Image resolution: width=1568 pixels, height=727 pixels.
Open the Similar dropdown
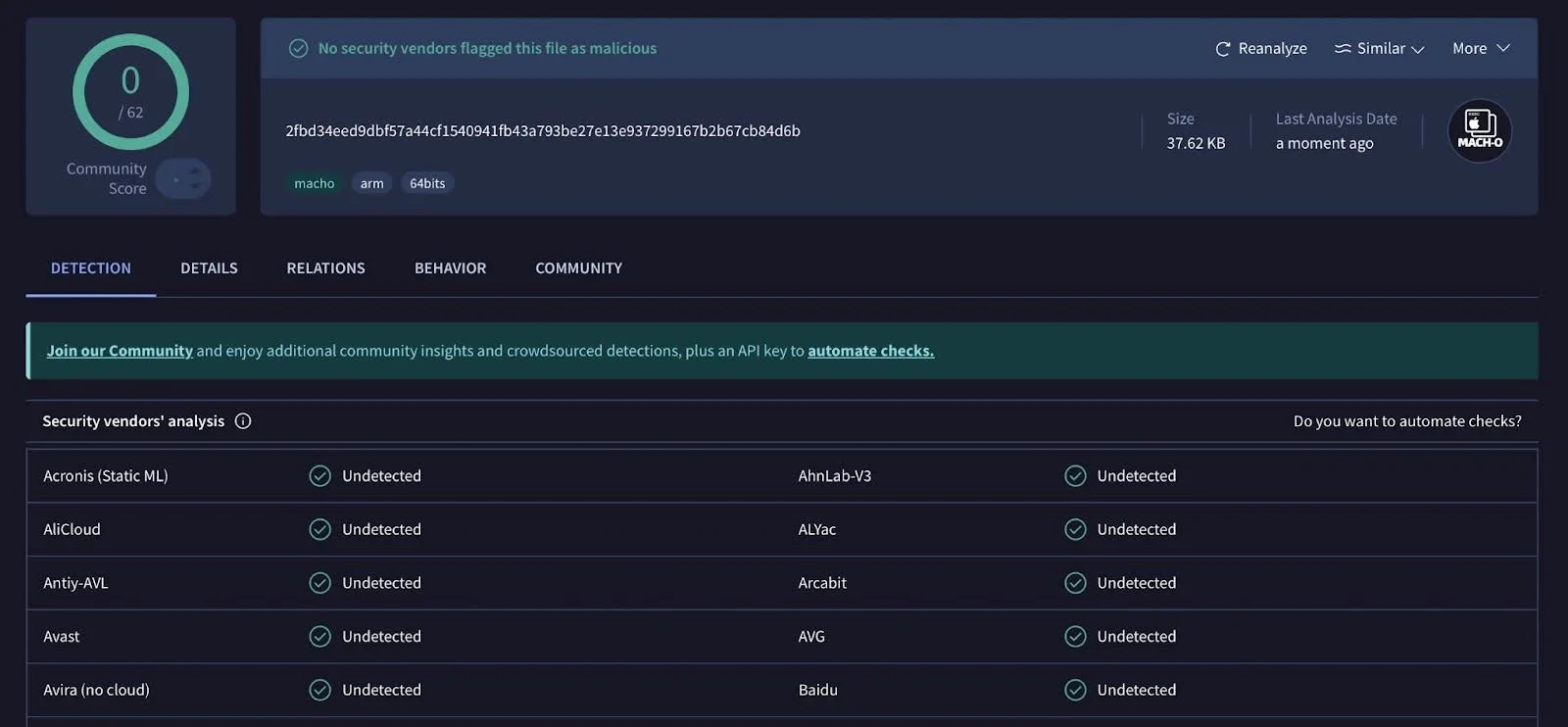(1379, 48)
